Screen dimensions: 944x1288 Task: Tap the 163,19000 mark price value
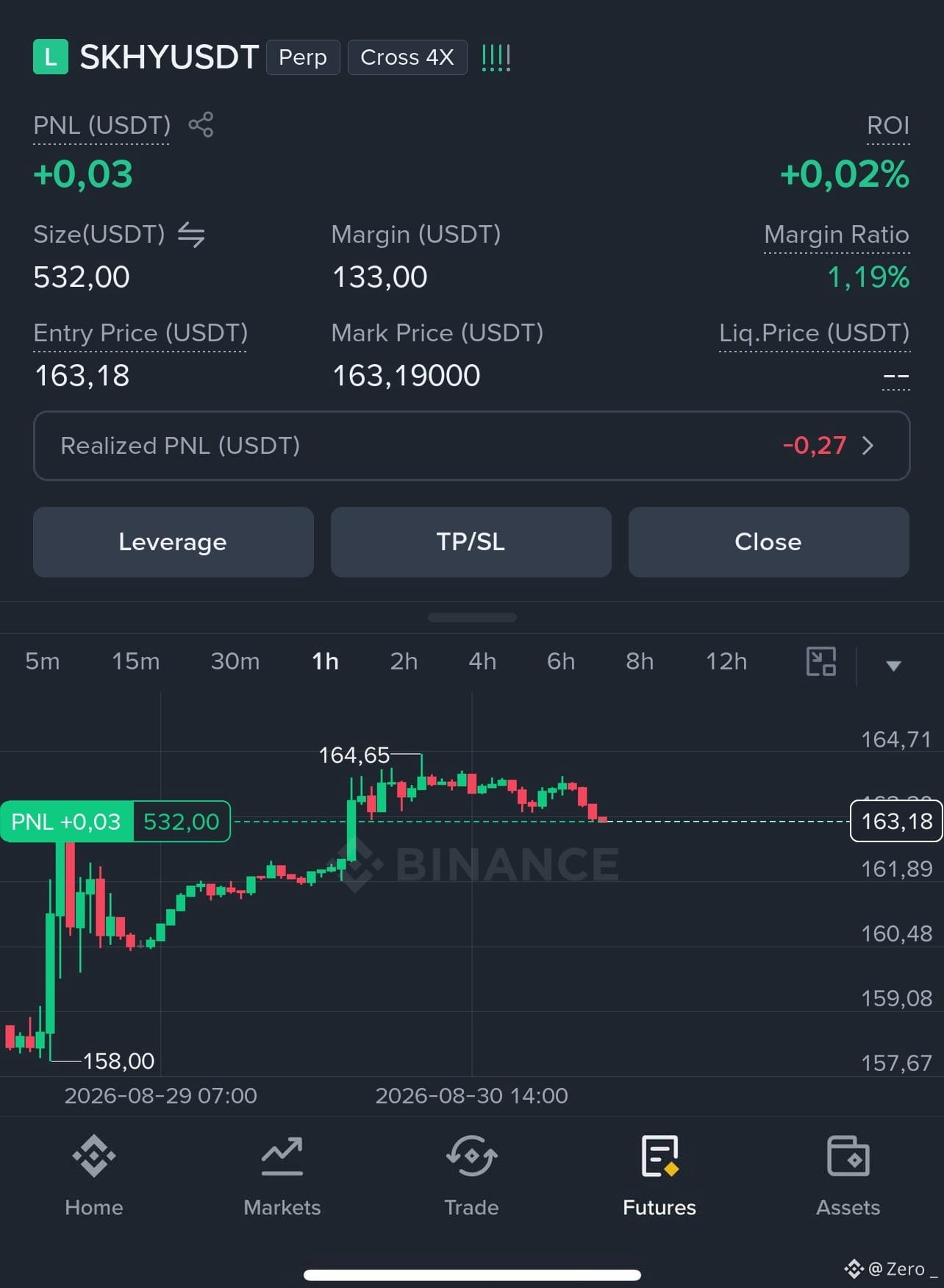point(406,376)
